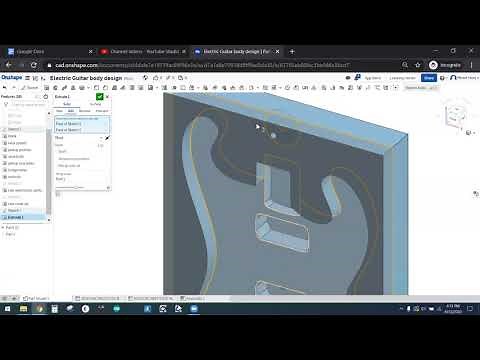This screenshot has height=360, width=480.
Task: Select the neck pocket feature in the list
Action: 17,143
